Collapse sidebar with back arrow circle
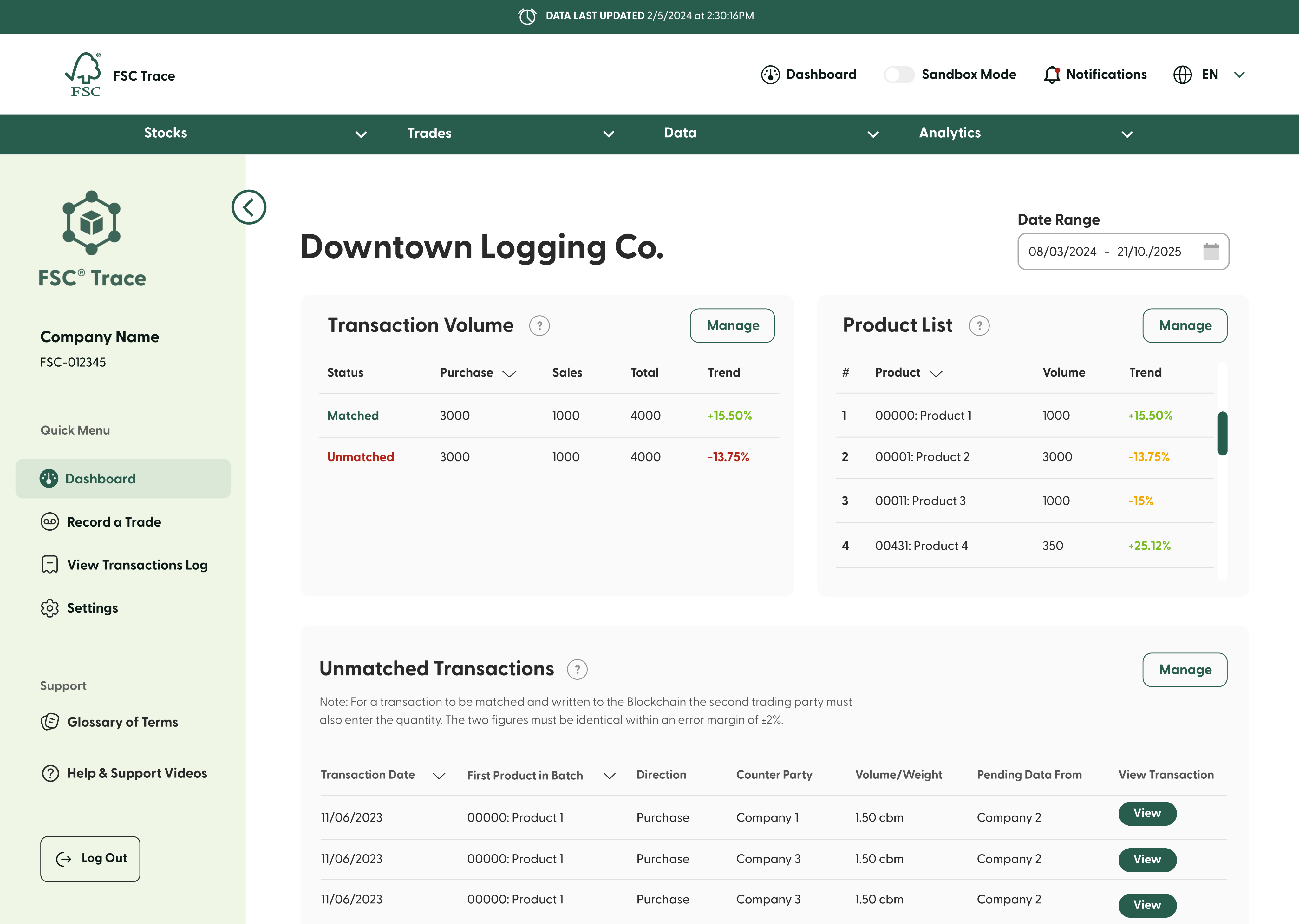This screenshot has width=1299, height=924. point(249,207)
